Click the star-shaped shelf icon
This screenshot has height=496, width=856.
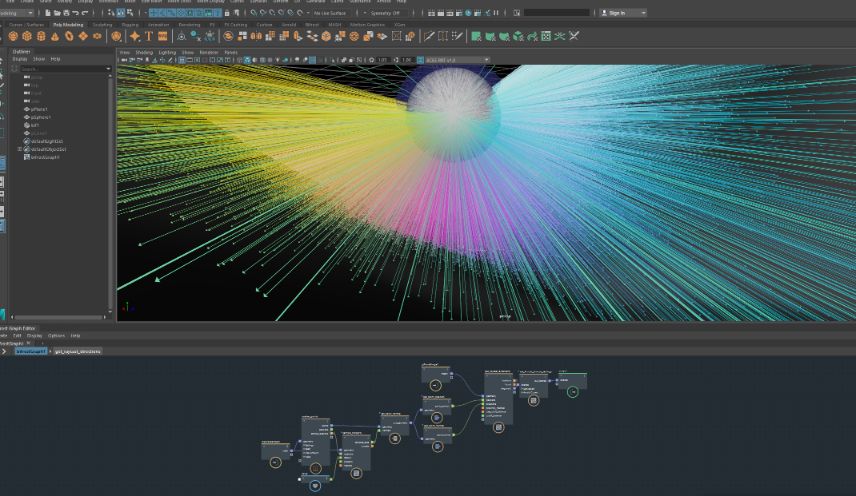coord(134,36)
